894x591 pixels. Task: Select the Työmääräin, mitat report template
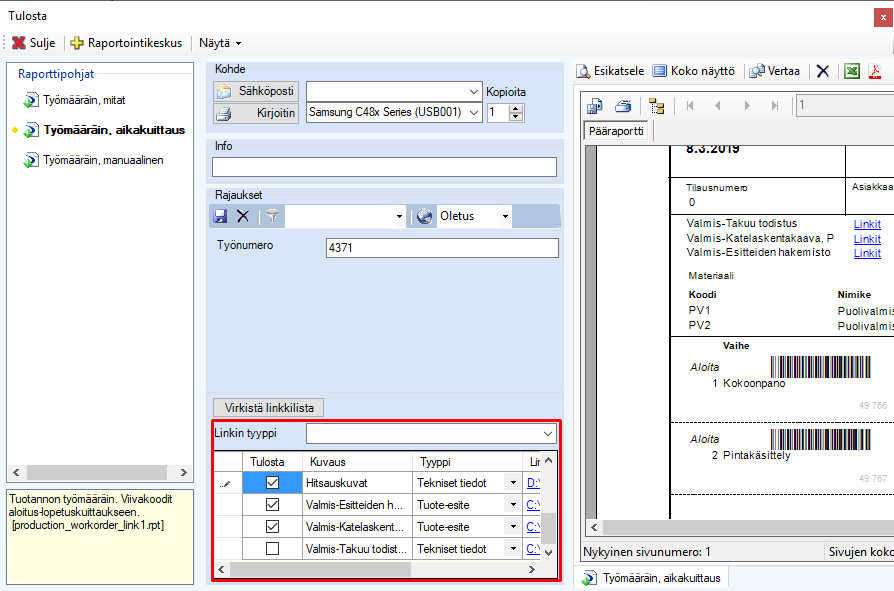pyautogui.click(x=74, y=100)
